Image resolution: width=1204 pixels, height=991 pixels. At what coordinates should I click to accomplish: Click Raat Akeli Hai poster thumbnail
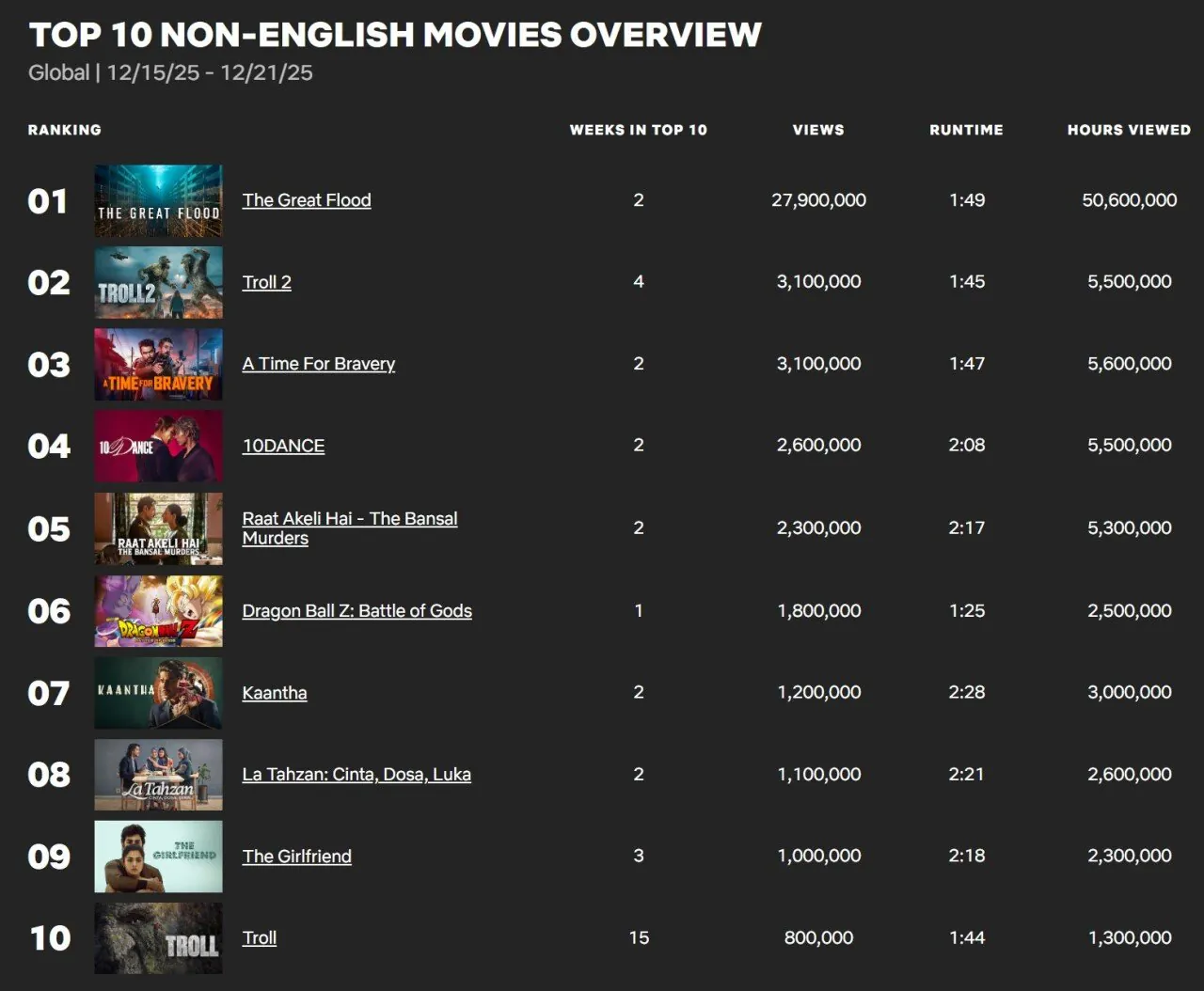coord(158,528)
